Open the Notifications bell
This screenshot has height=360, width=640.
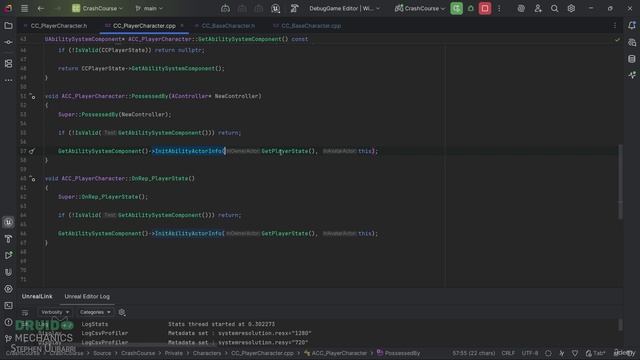pyautogui.click(x=632, y=25)
